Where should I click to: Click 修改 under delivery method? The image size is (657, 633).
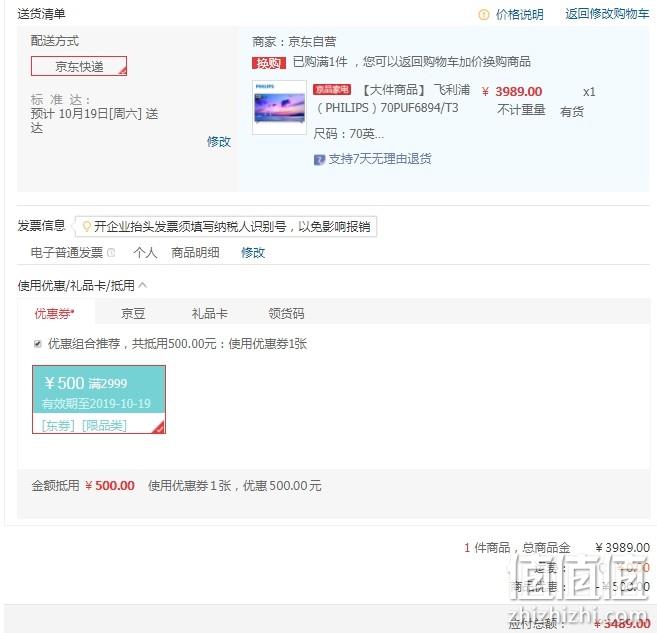[219, 142]
